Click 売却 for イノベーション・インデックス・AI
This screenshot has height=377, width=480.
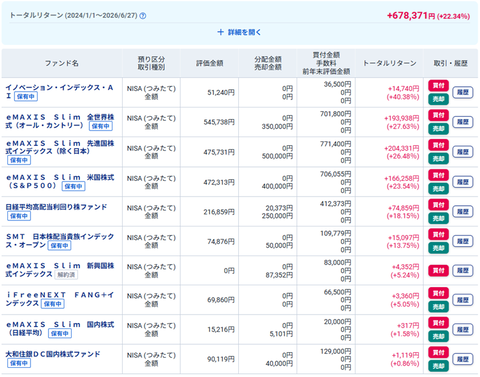(x=438, y=99)
